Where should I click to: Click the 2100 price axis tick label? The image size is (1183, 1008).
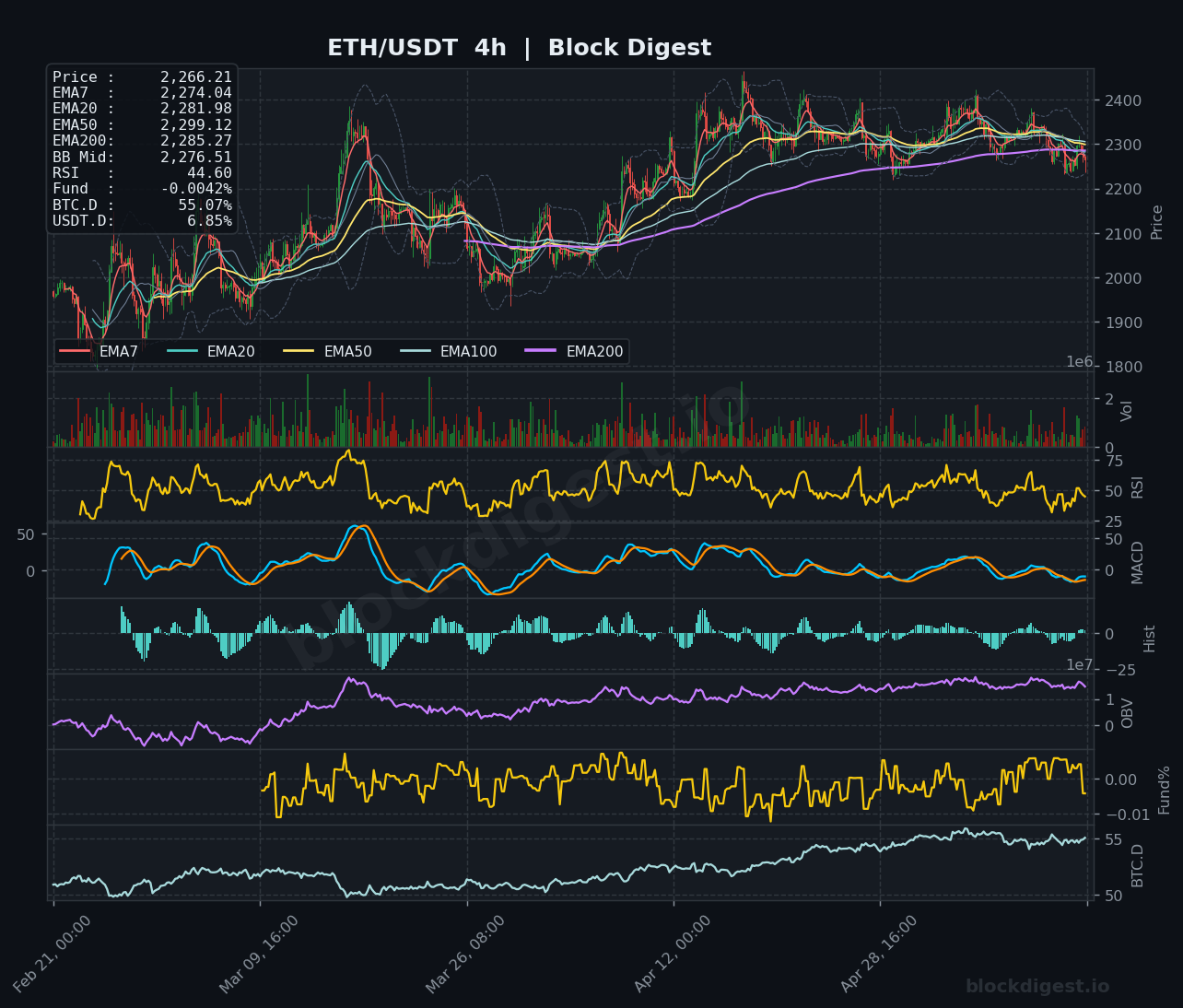[1123, 234]
